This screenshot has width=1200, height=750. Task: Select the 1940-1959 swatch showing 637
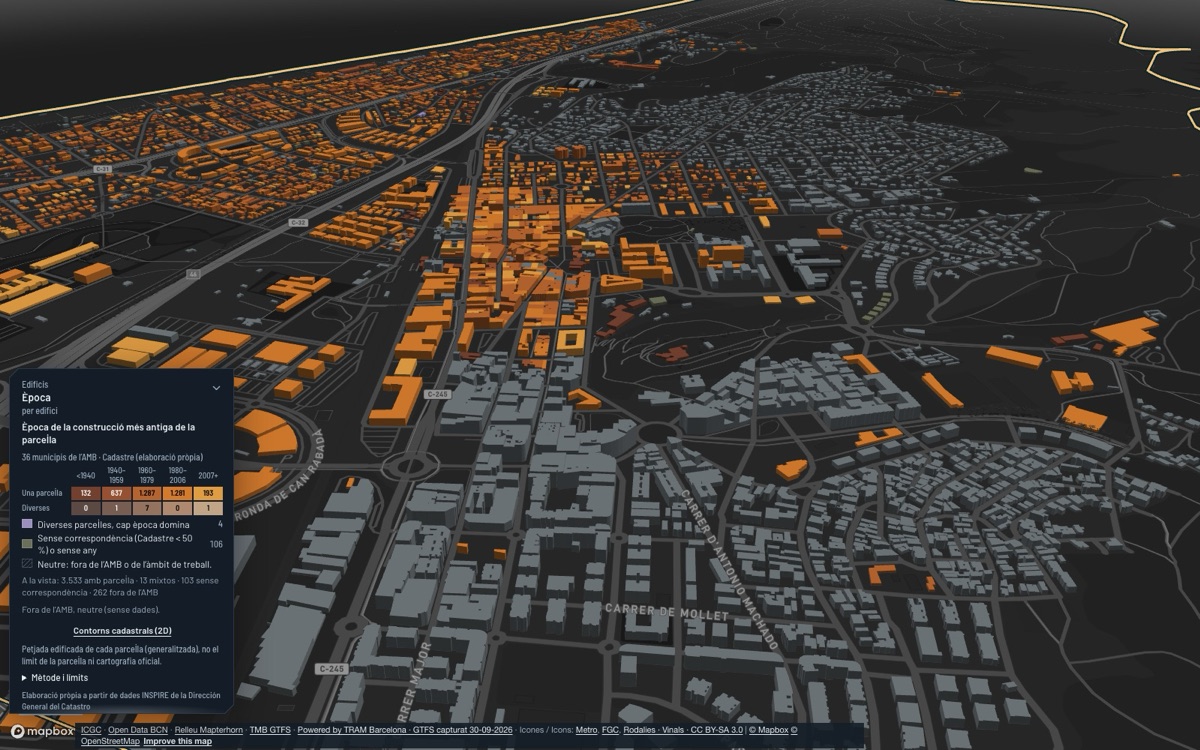click(116, 493)
